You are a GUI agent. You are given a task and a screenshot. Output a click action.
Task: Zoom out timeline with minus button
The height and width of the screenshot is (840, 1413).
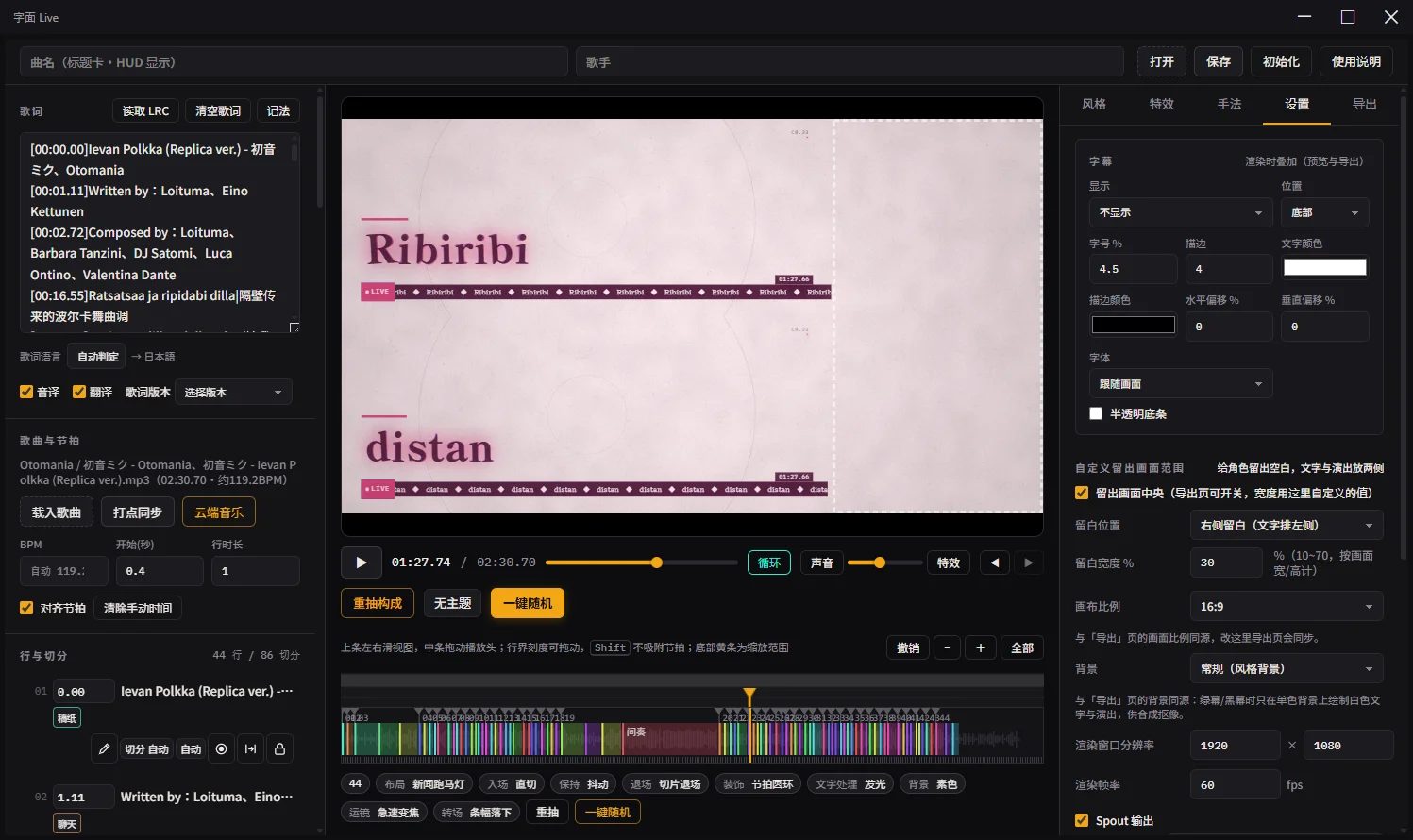tap(947, 647)
